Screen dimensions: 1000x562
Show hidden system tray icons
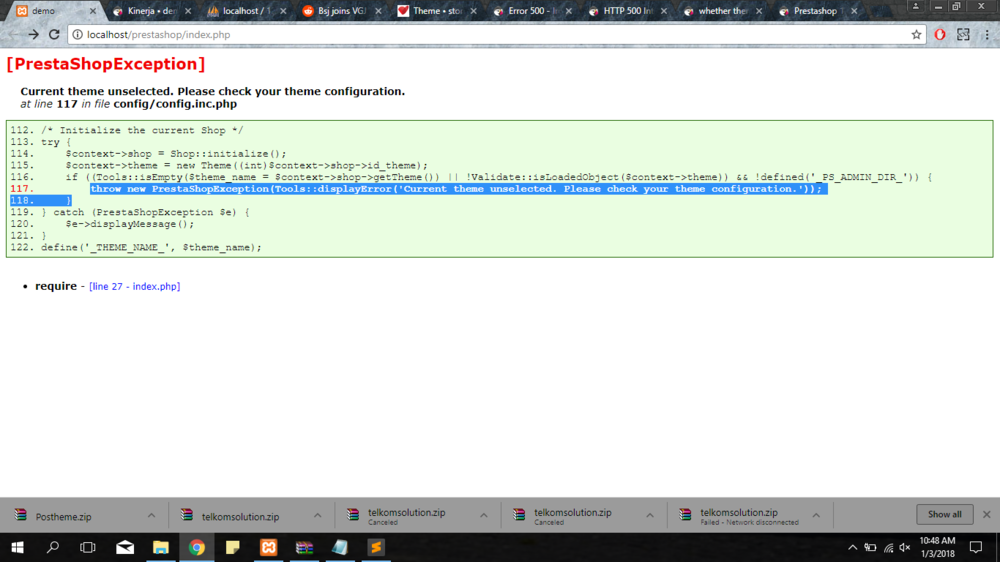[853, 547]
